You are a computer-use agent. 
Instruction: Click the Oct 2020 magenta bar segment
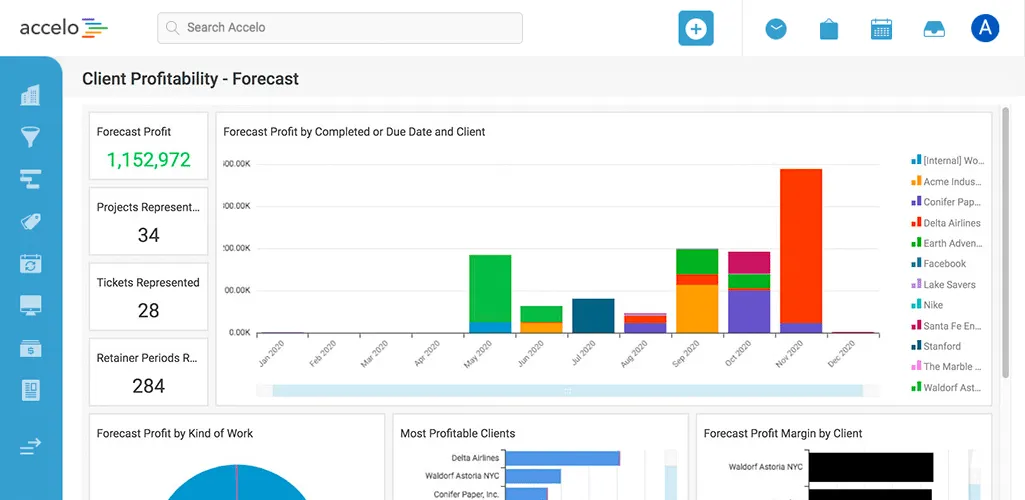(x=749, y=263)
